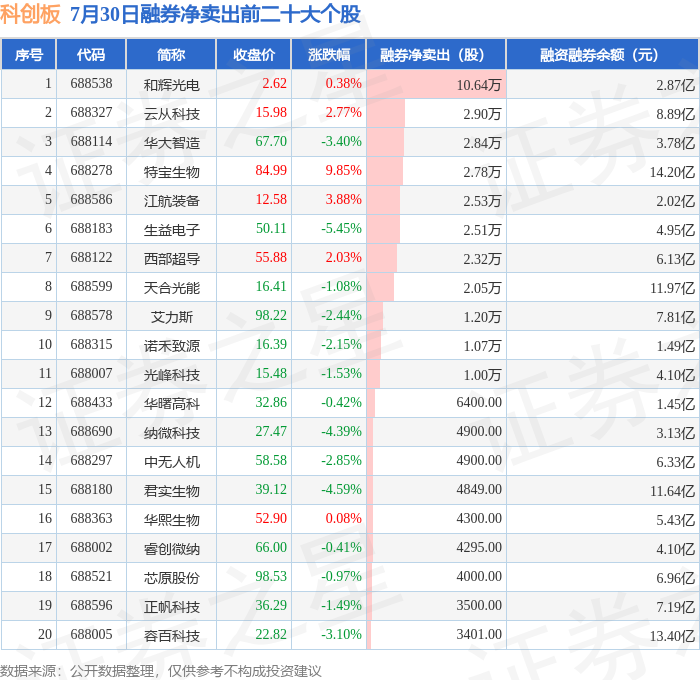Click margin balance 11.97亿
The image size is (700, 680).
click(672, 288)
